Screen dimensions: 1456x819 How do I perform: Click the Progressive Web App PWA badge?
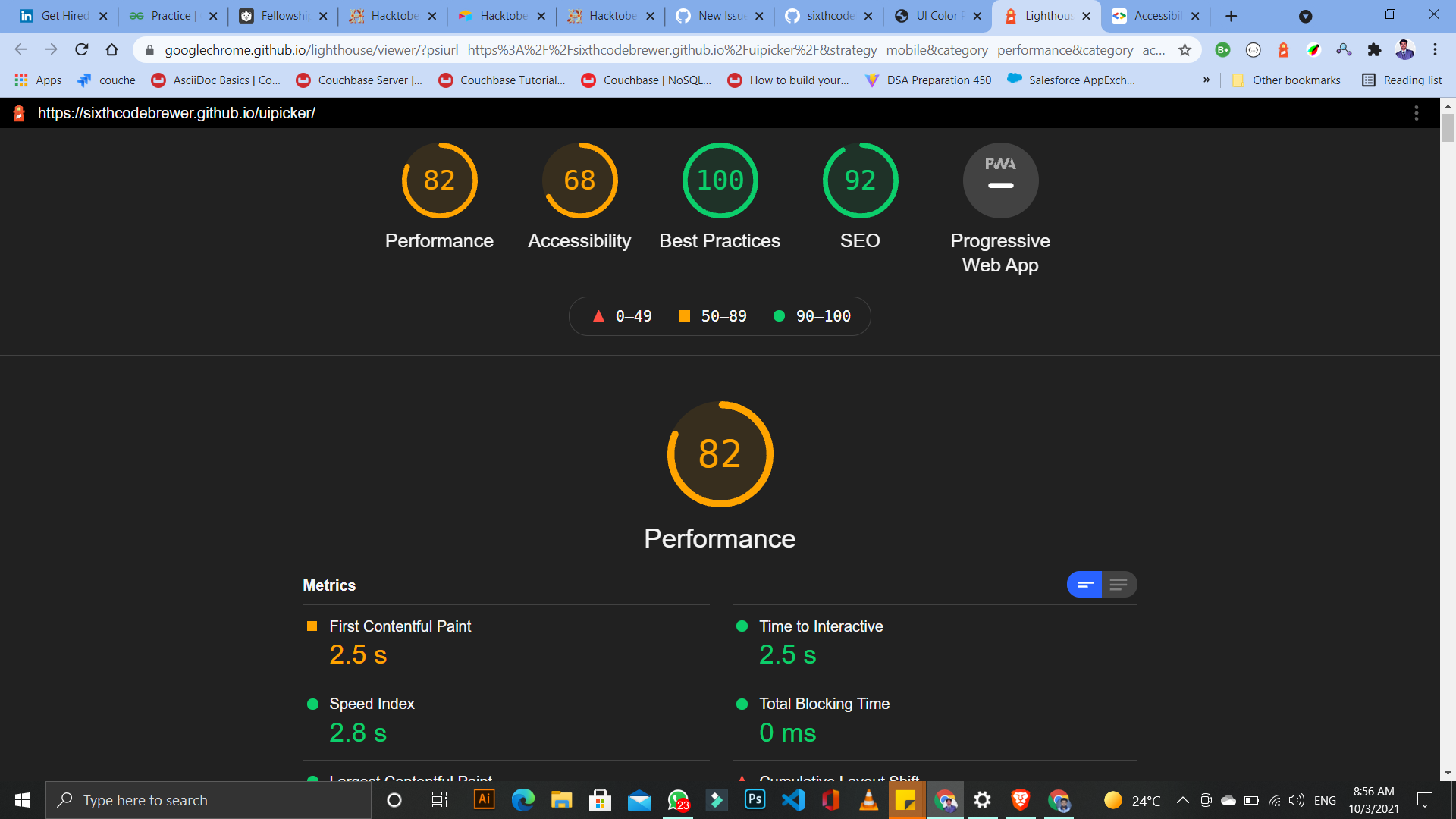pyautogui.click(x=1000, y=180)
